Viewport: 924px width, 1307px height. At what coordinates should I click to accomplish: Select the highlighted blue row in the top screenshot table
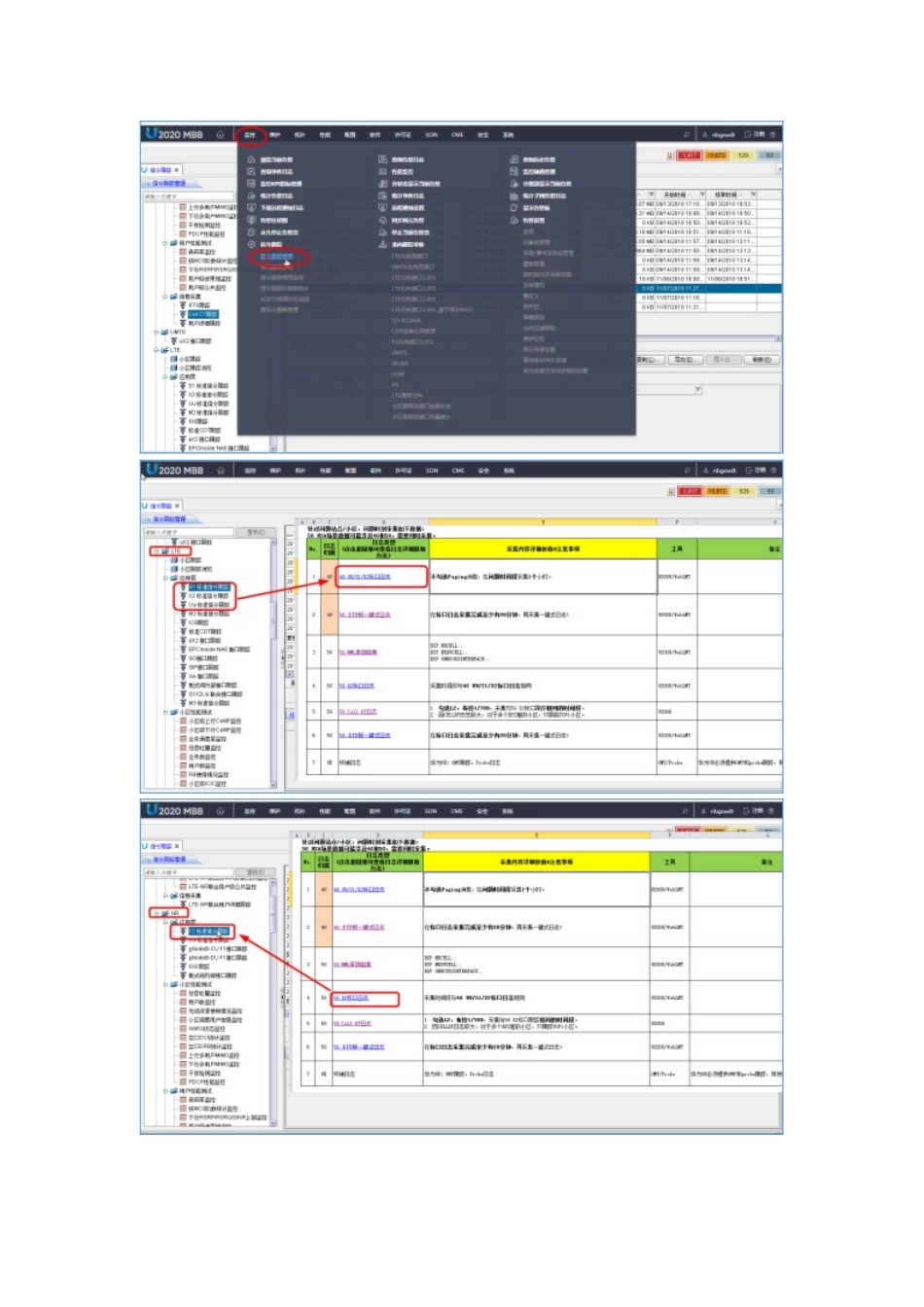pyautogui.click(x=709, y=288)
